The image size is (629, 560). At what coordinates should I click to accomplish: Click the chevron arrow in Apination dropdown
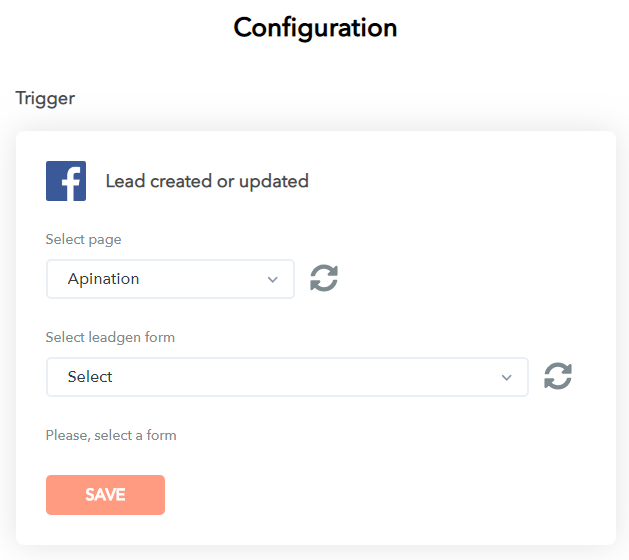click(x=273, y=280)
